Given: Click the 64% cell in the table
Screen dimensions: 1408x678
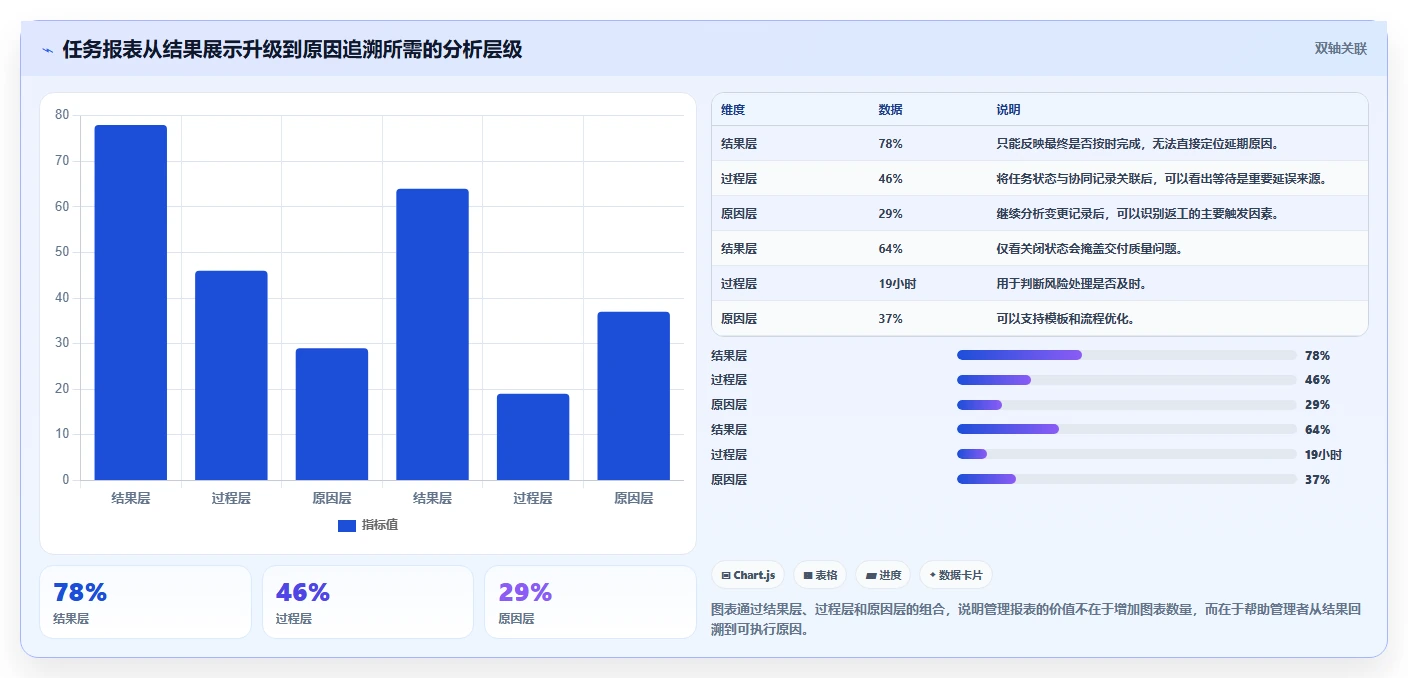Looking at the screenshot, I should point(891,249).
